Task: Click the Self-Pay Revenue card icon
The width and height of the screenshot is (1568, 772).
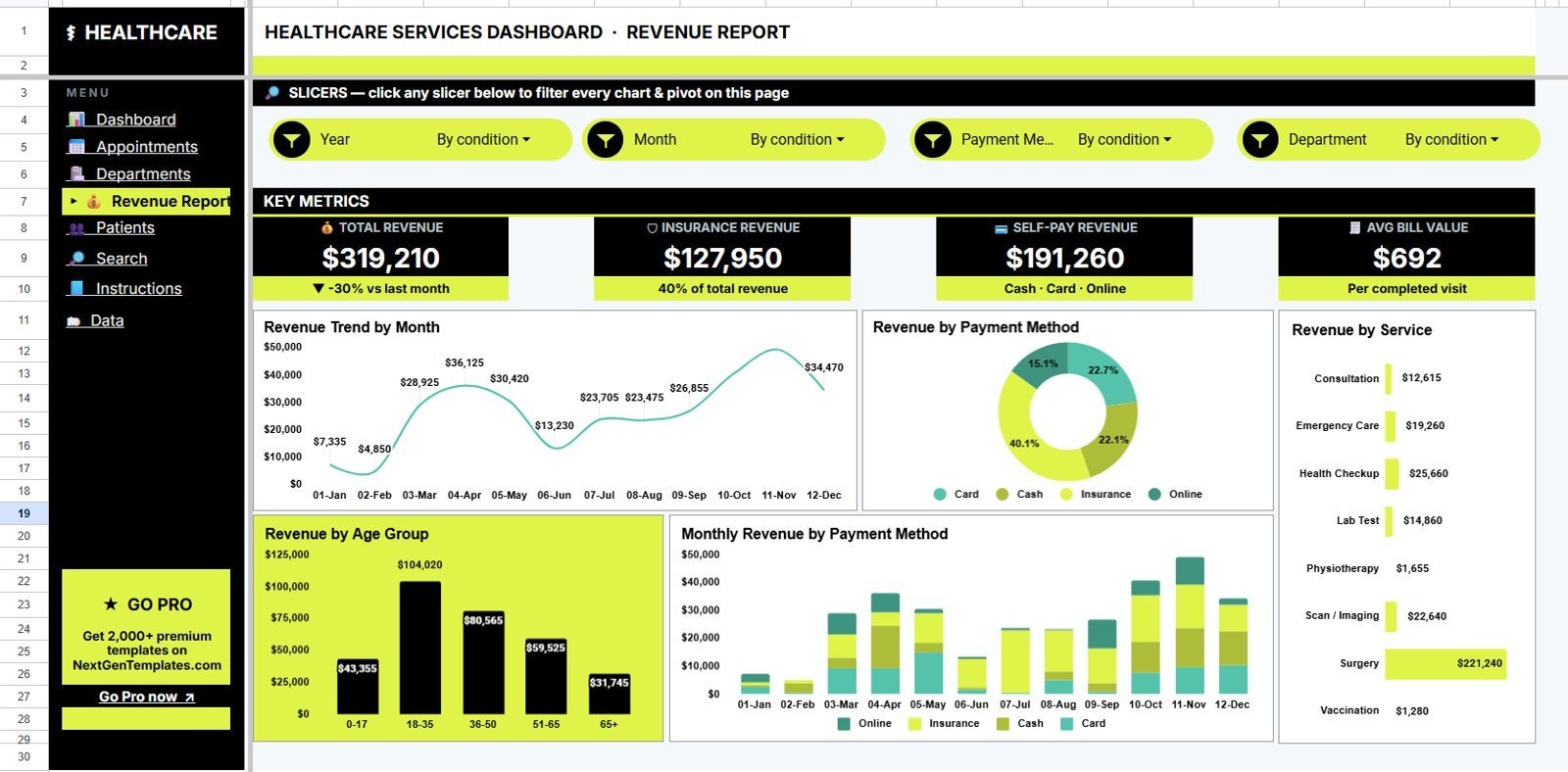Action: [x=1001, y=228]
